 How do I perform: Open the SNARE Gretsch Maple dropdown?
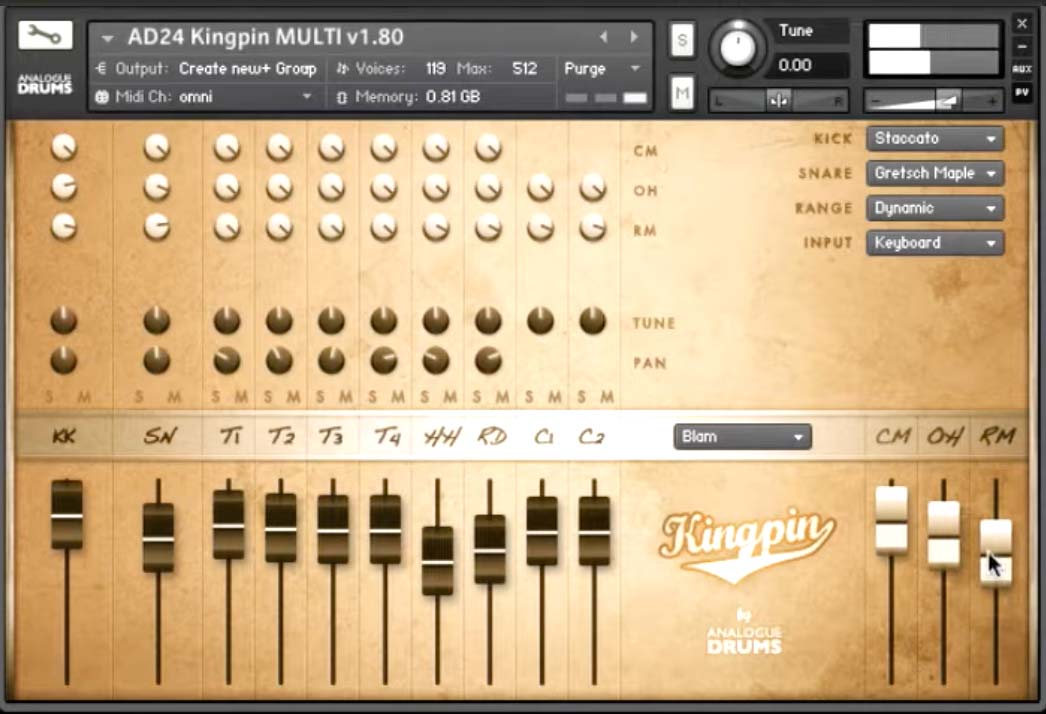pos(935,173)
